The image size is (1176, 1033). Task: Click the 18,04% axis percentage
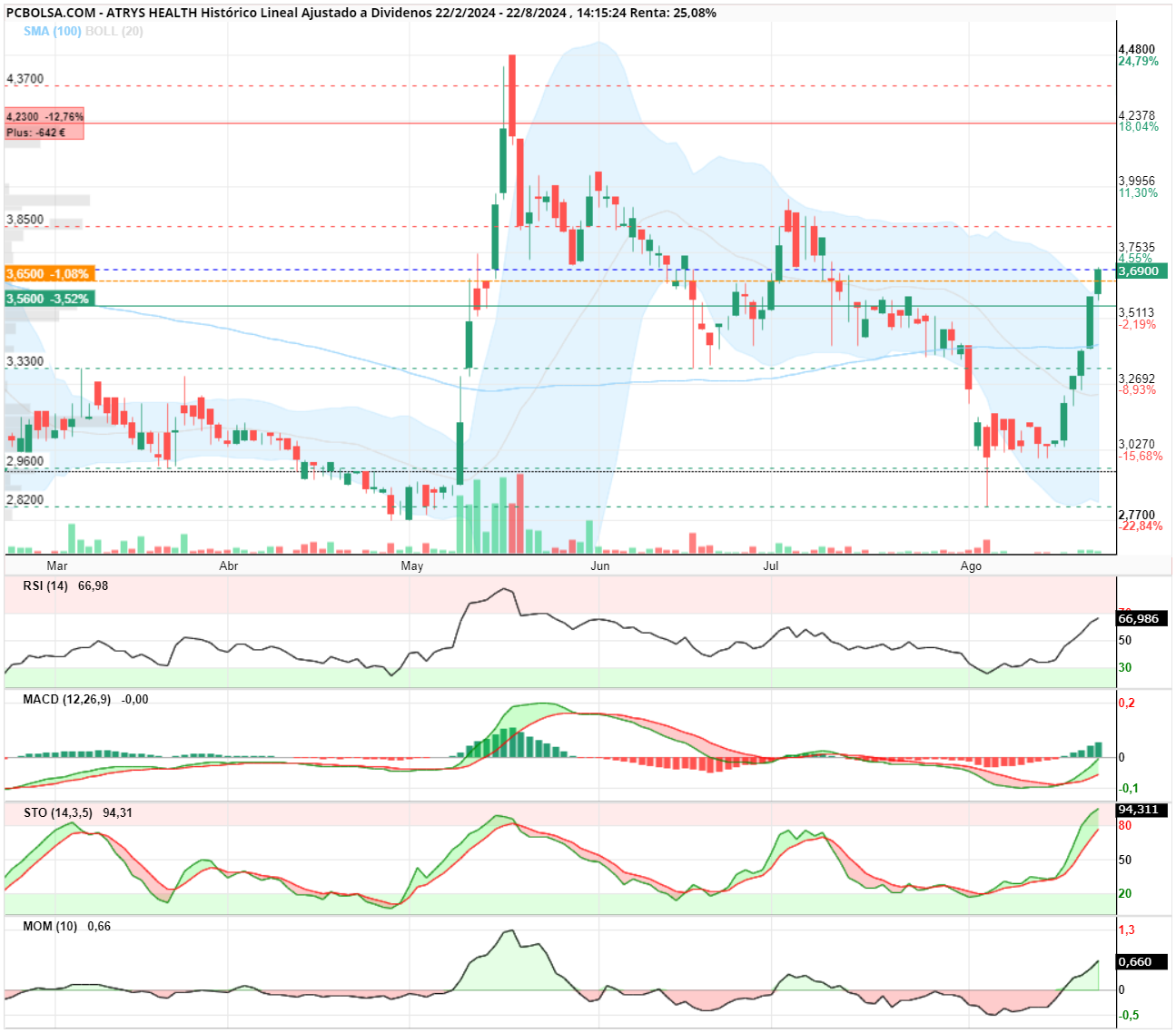(1139, 126)
